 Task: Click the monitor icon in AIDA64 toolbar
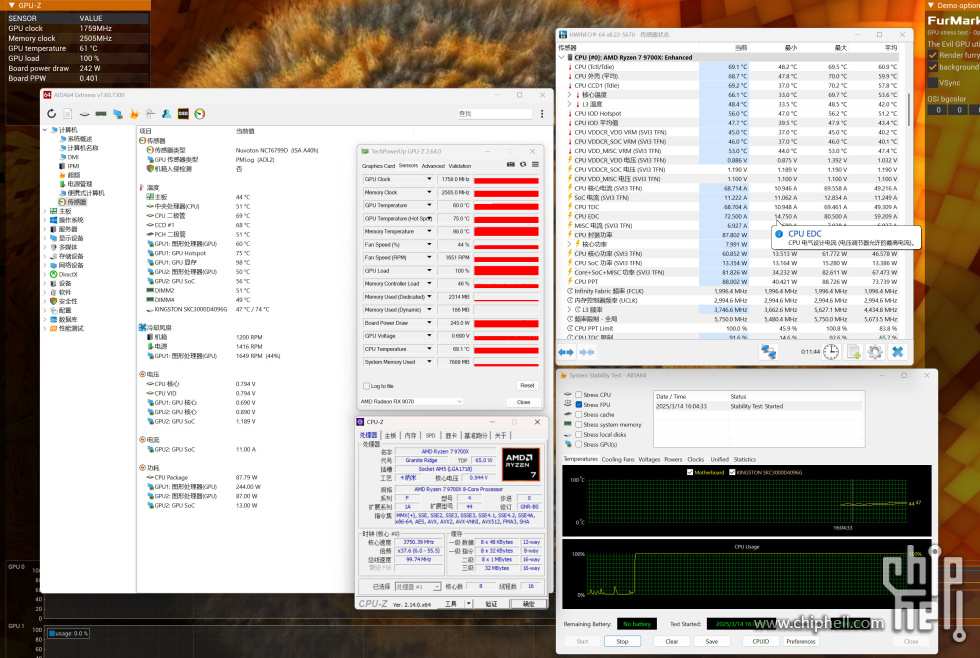(118, 114)
